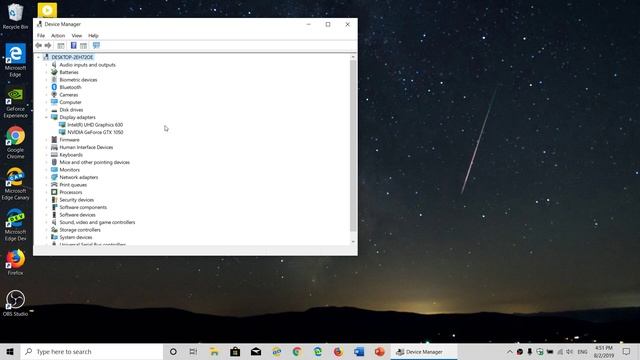This screenshot has width=640, height=360.
Task: Open Recycle Bin desktop icon
Action: pyautogui.click(x=16, y=17)
